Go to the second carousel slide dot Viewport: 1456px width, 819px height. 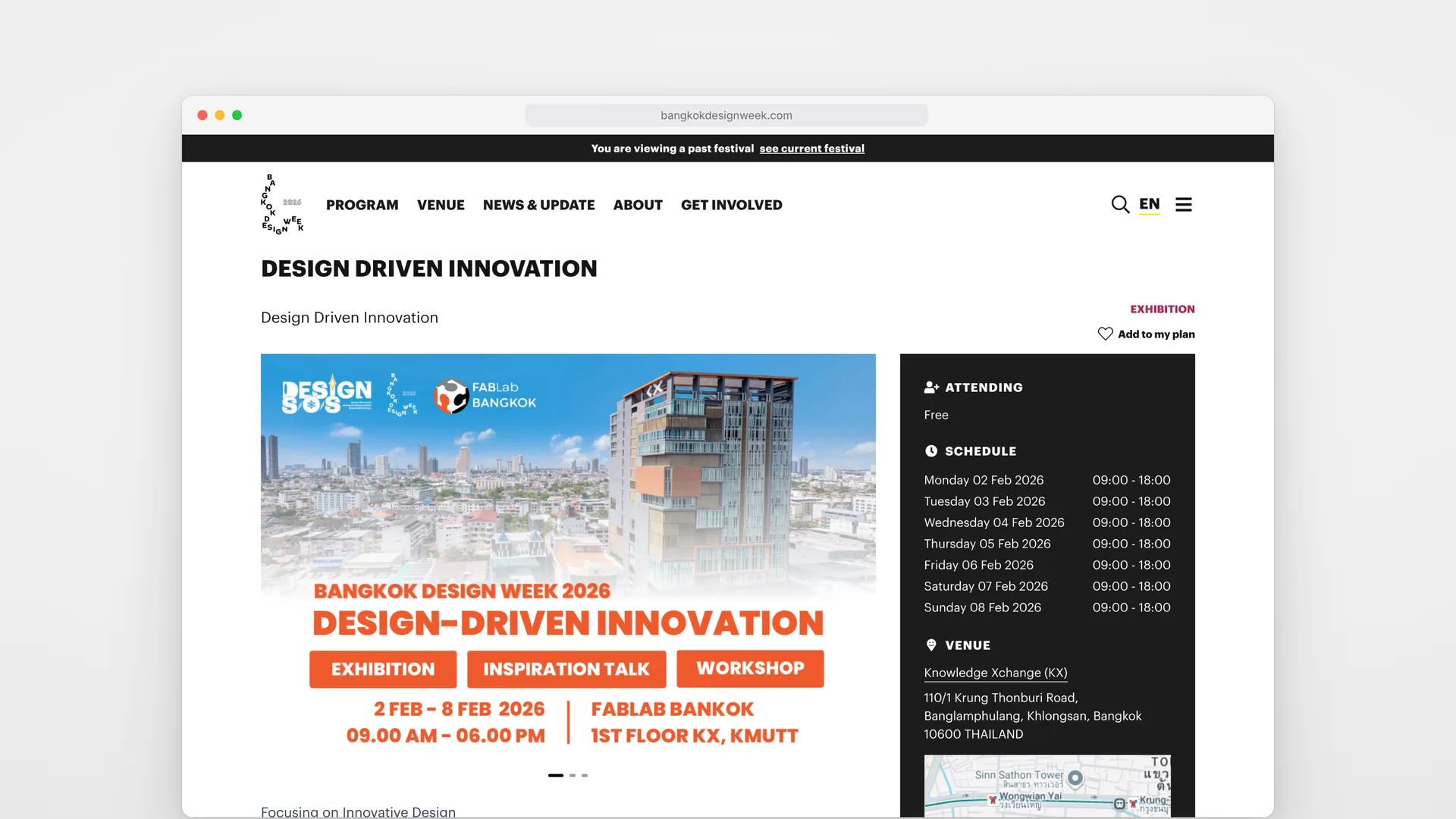point(573,776)
